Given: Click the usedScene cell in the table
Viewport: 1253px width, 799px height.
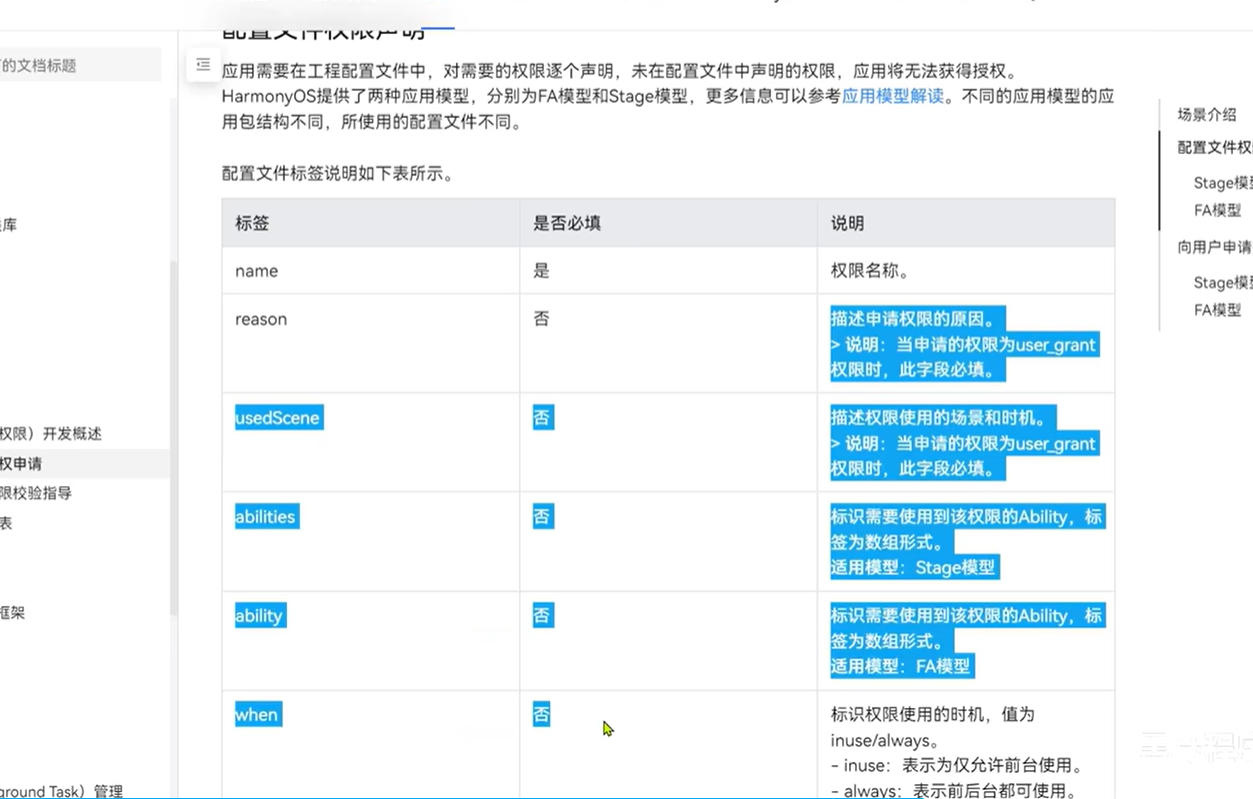Looking at the screenshot, I should [x=277, y=418].
